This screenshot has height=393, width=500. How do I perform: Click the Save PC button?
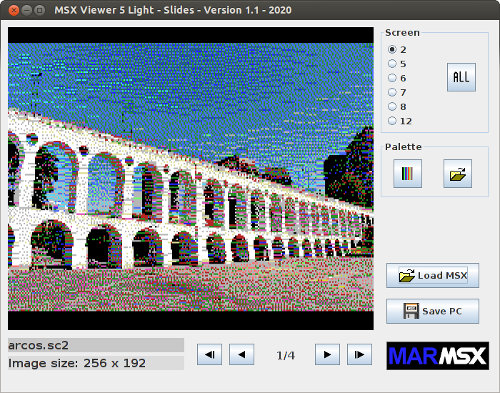[x=433, y=311]
